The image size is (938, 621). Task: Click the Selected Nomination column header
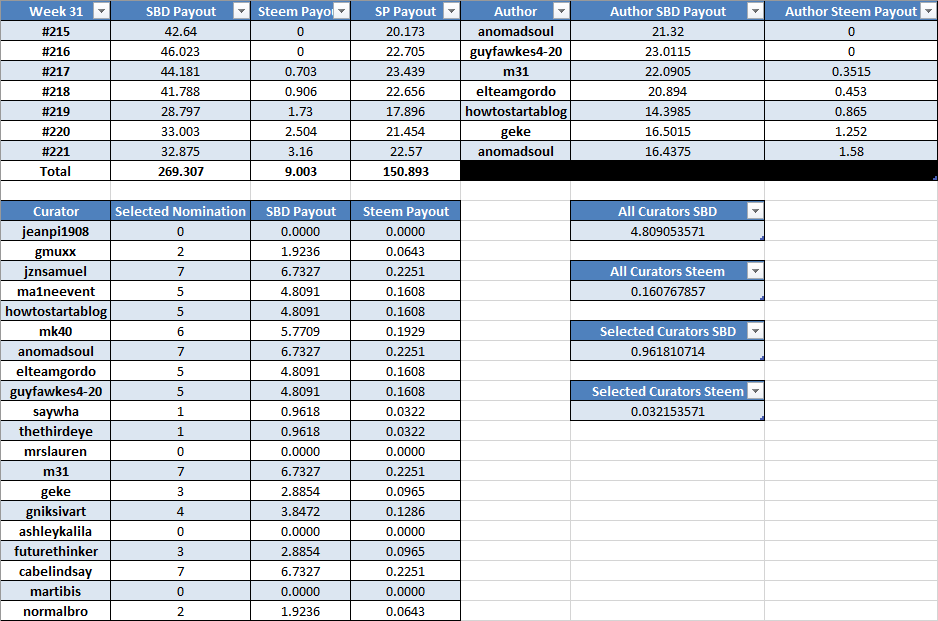[181, 211]
